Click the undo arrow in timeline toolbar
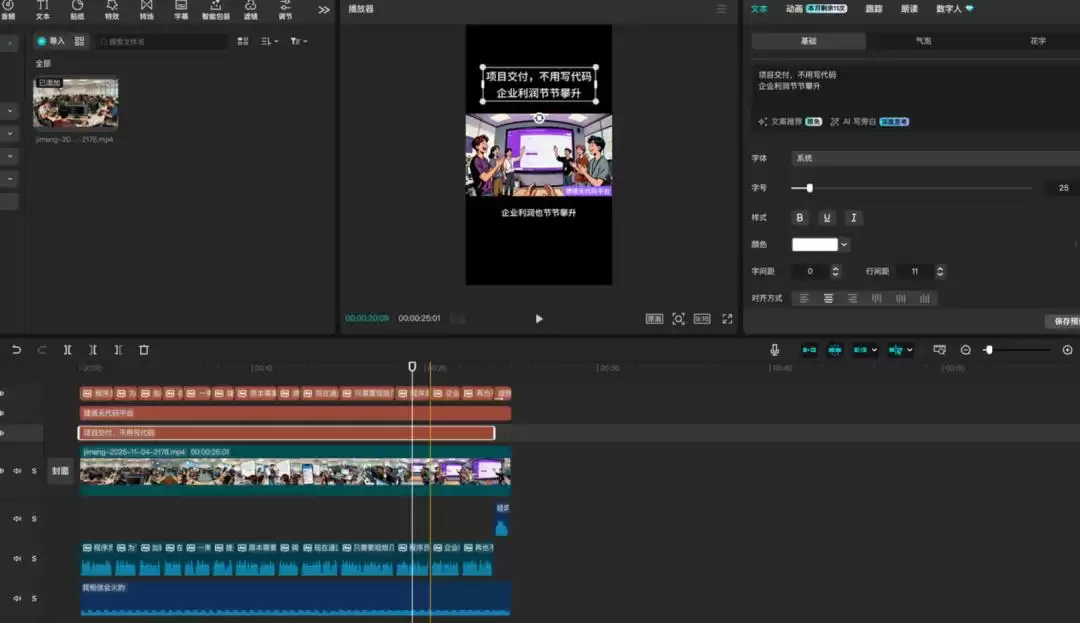This screenshot has width=1080, height=623. 16,350
